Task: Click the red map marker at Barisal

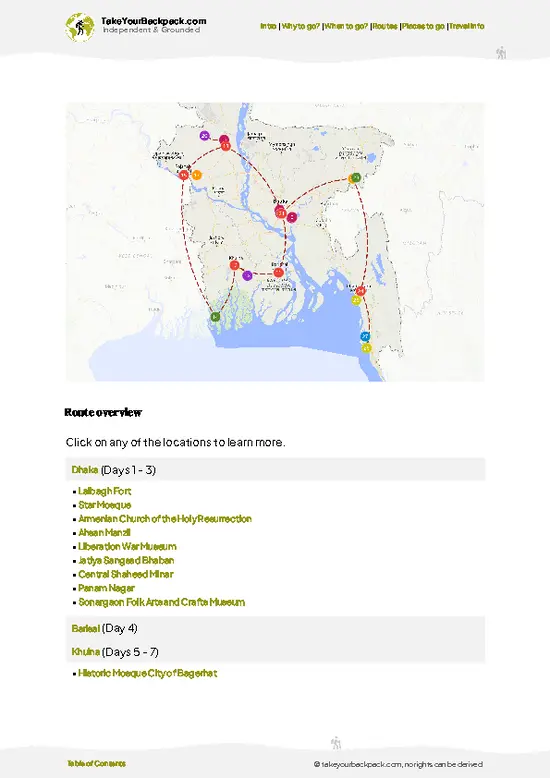Action: pos(279,272)
